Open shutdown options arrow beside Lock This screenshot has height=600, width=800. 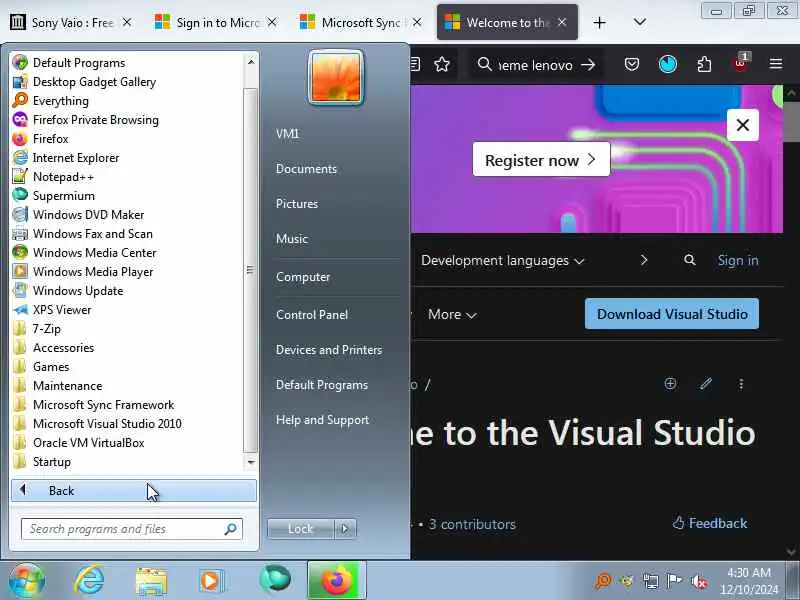(345, 529)
